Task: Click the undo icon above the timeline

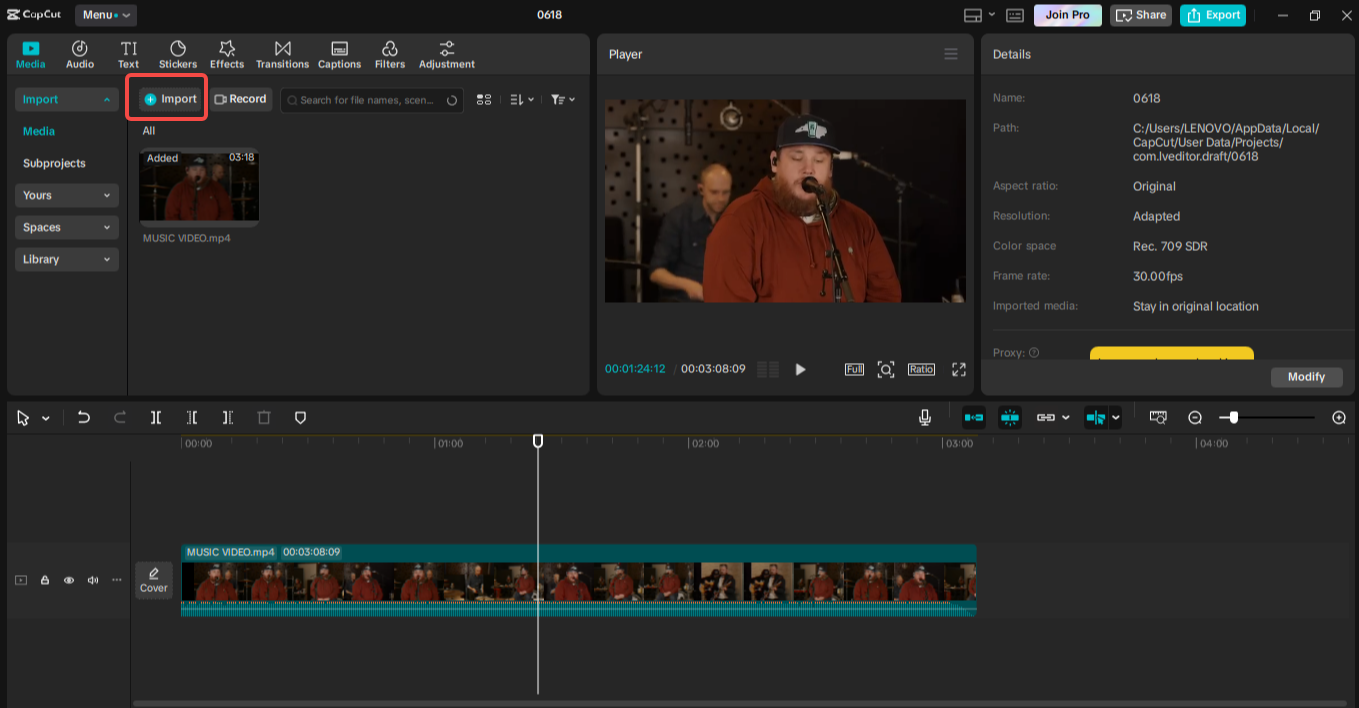Action: (x=84, y=417)
